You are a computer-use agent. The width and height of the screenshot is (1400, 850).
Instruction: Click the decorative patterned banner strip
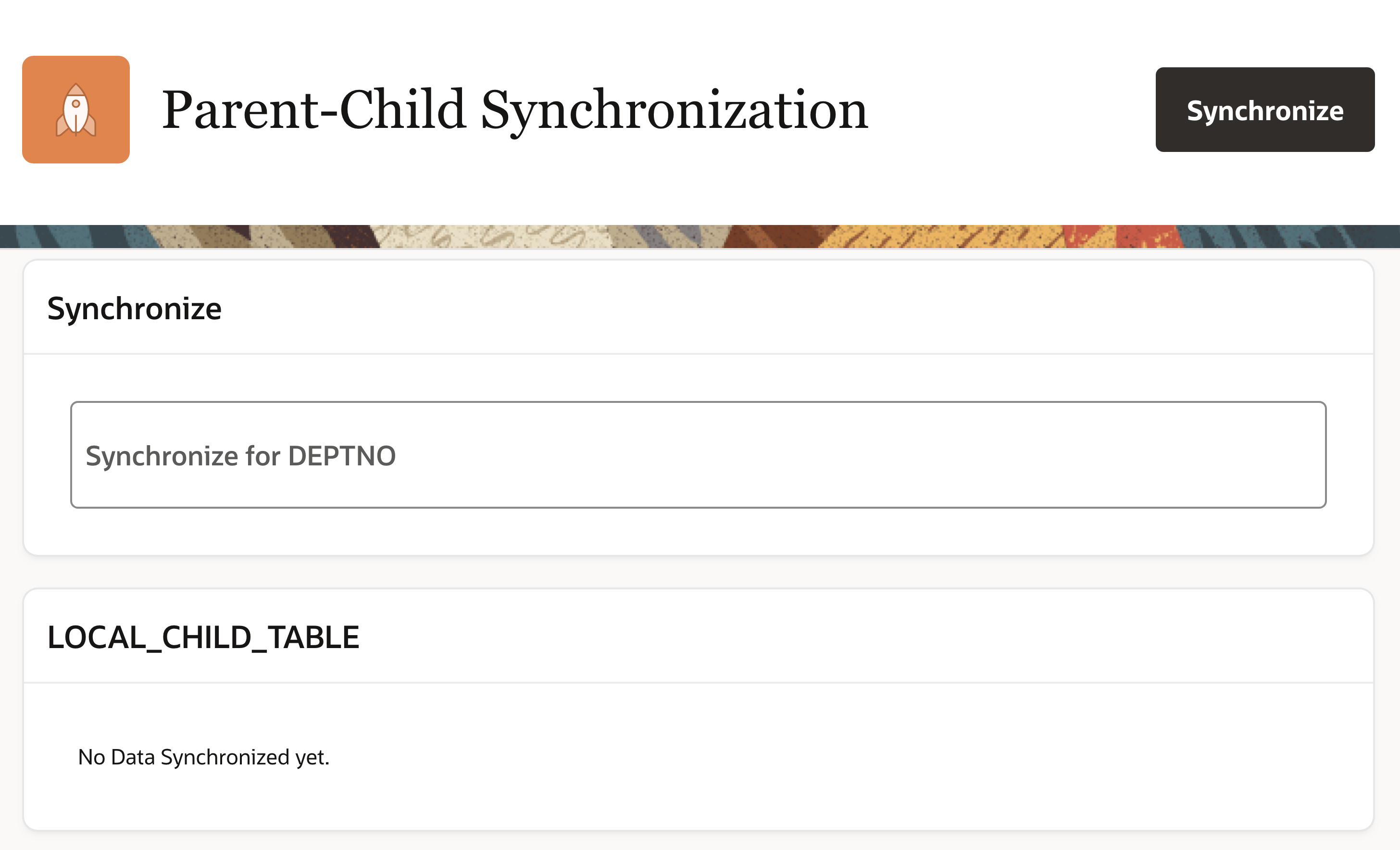[699, 237]
